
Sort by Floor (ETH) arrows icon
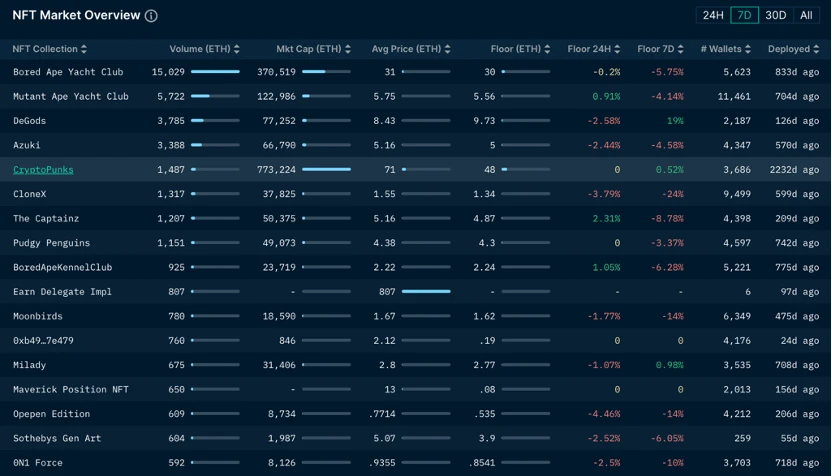coord(547,49)
